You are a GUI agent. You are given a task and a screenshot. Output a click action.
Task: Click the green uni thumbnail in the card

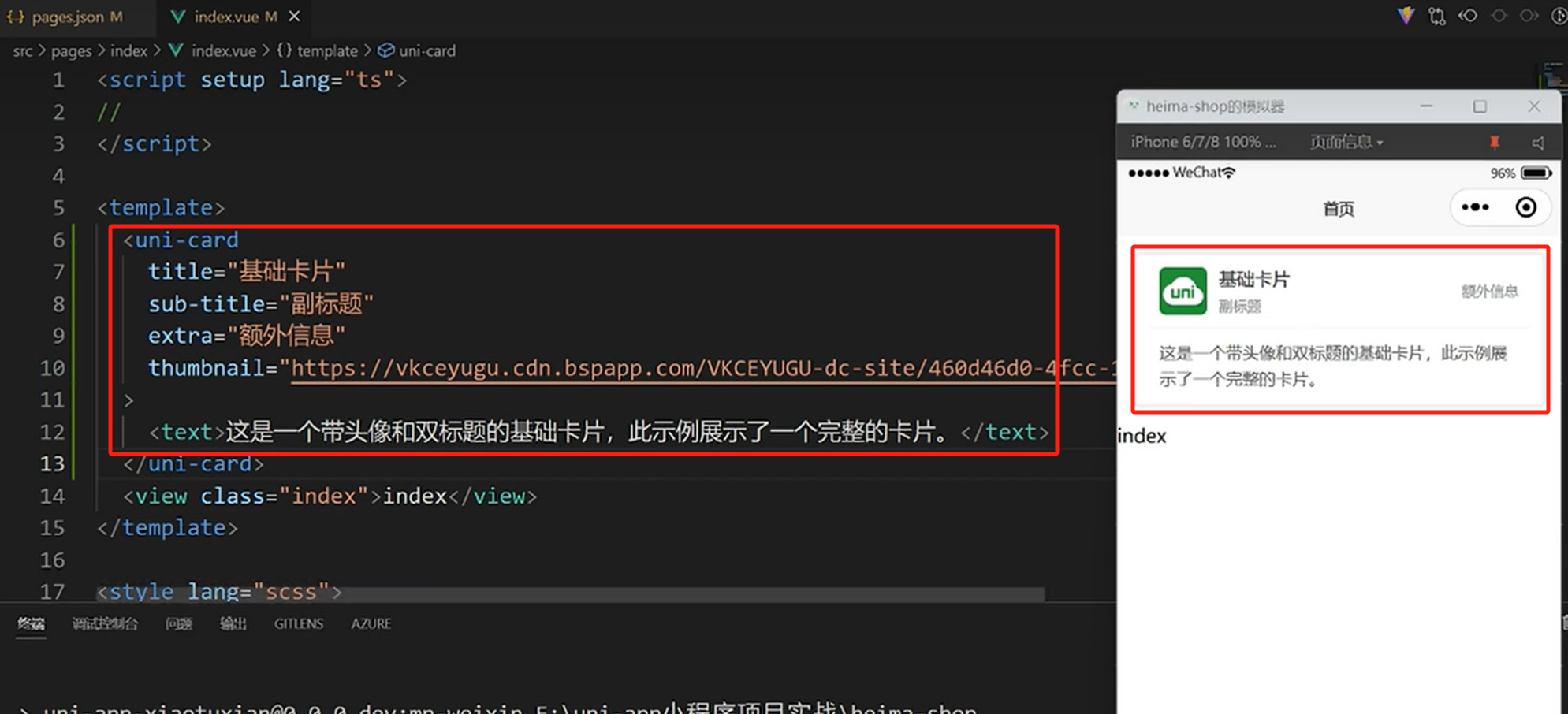tap(1183, 291)
